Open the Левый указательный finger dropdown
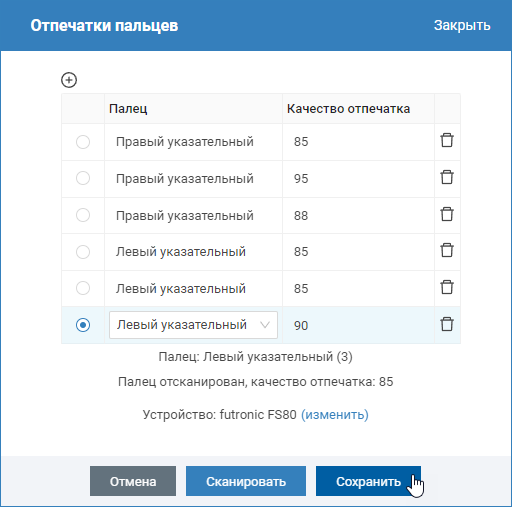This screenshot has height=507, width=512. tap(193, 325)
